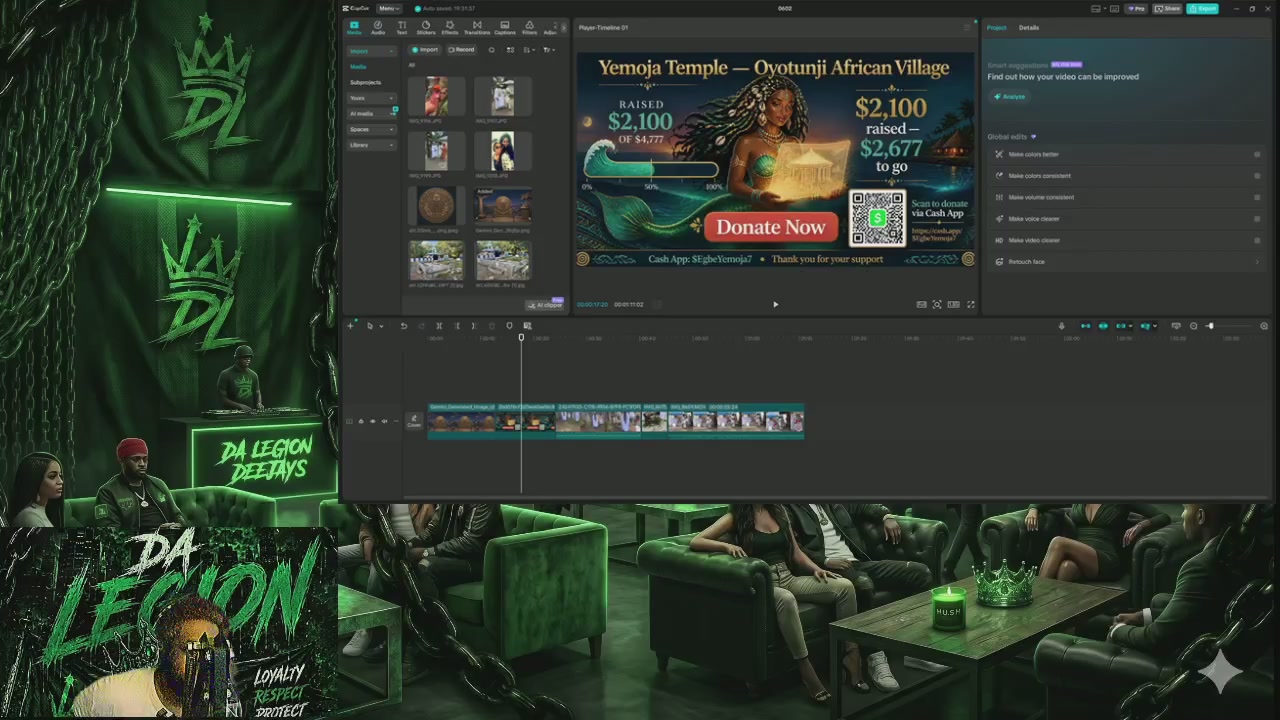Redo the last undone timeline edit
The image size is (1280, 720).
point(421,326)
